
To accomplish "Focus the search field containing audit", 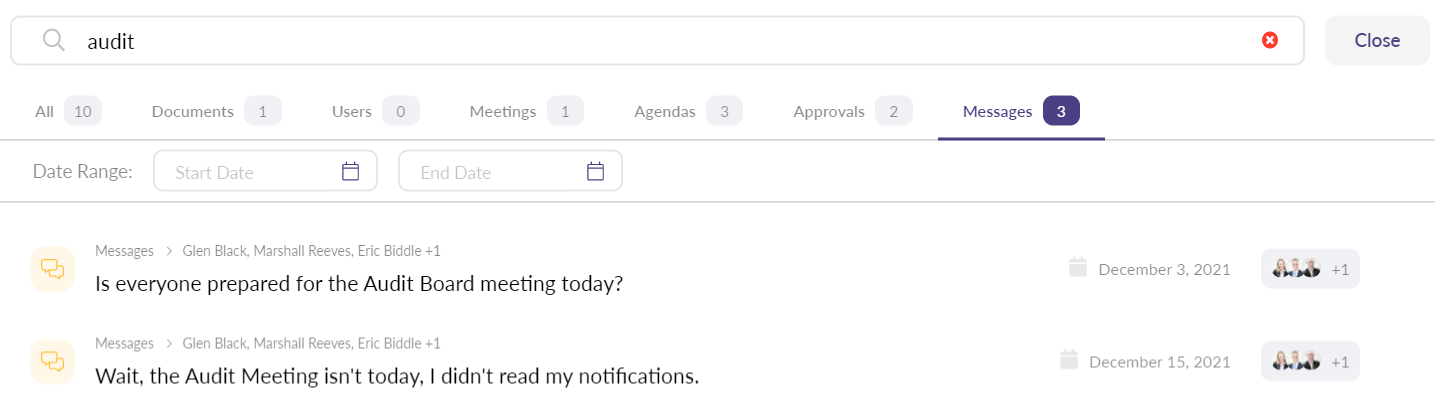I will coord(657,40).
